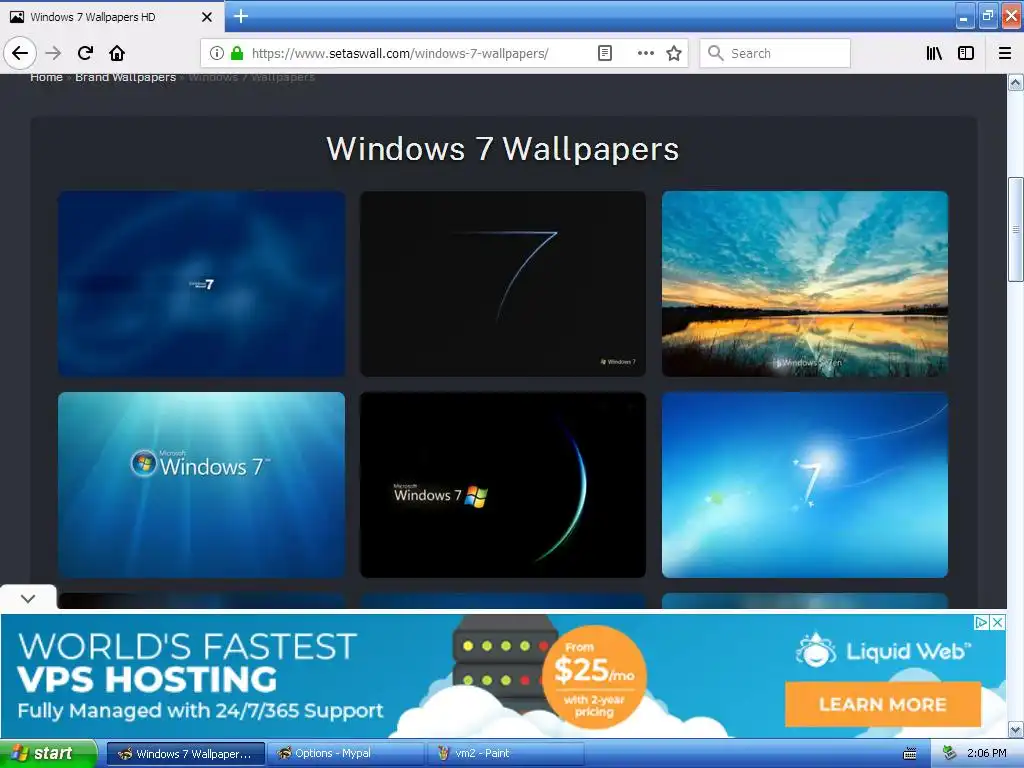
Task: Click the scrollbar down arrow
Action: pos(1016,729)
